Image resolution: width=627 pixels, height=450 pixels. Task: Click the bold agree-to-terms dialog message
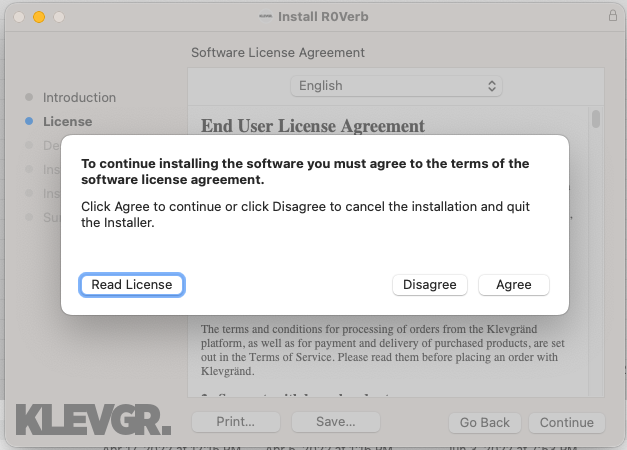pyautogui.click(x=305, y=172)
